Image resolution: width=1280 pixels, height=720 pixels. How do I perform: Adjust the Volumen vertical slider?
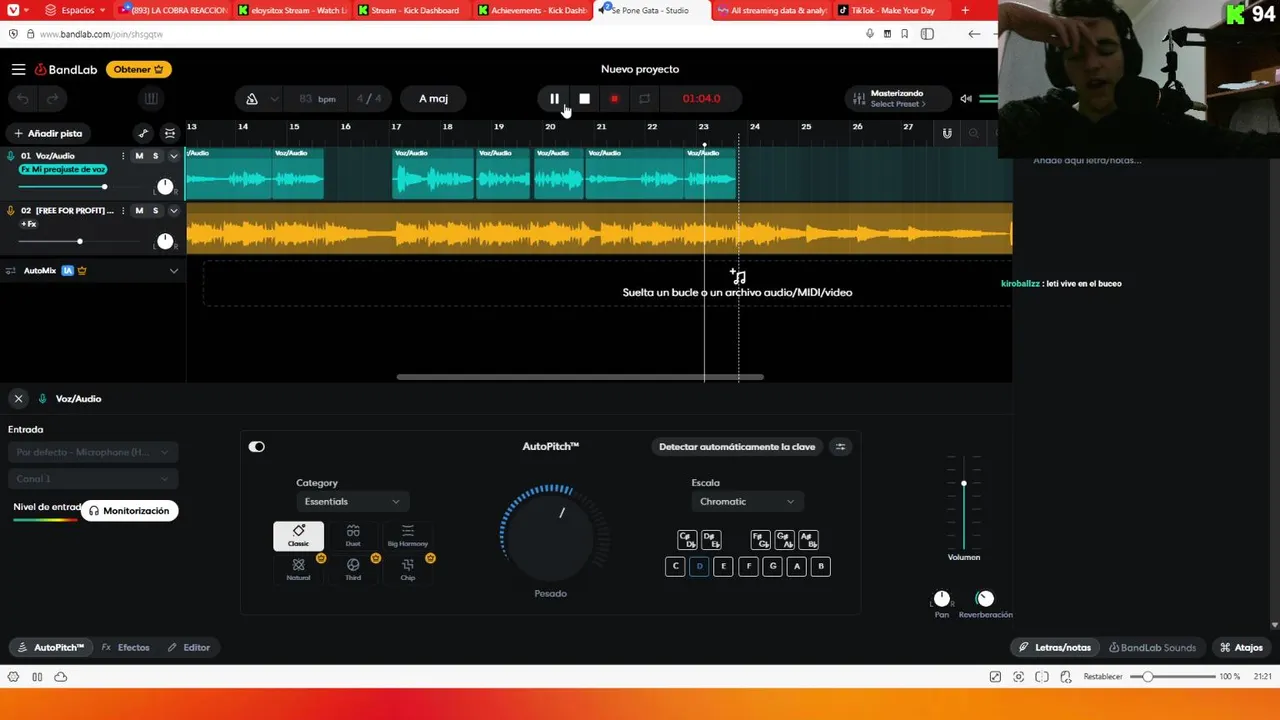coord(964,503)
